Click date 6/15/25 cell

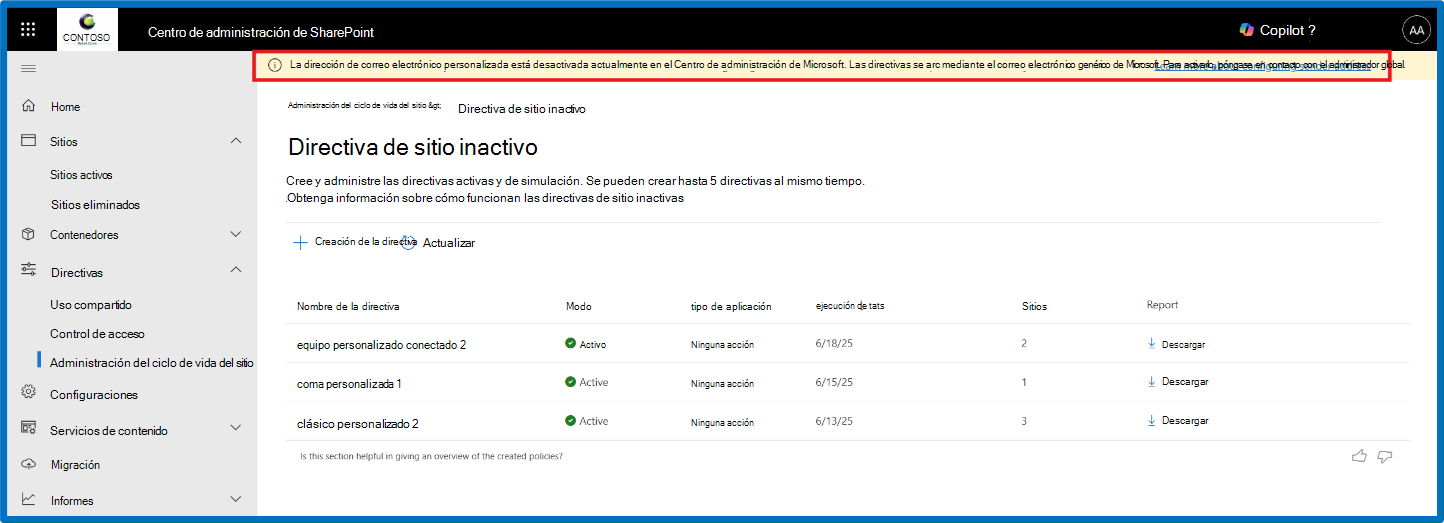(x=834, y=382)
